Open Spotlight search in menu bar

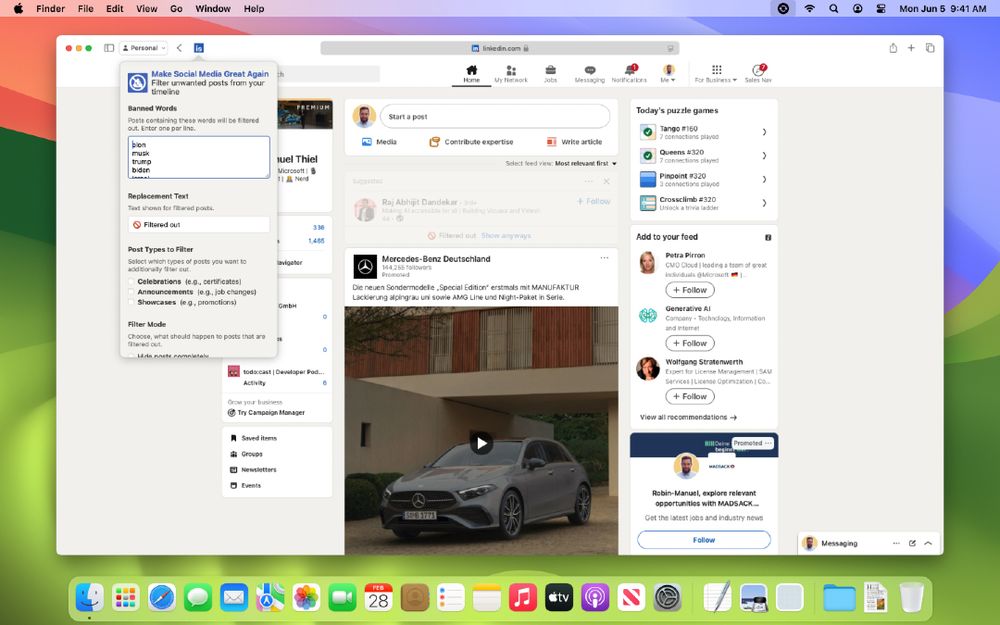pyautogui.click(x=834, y=8)
